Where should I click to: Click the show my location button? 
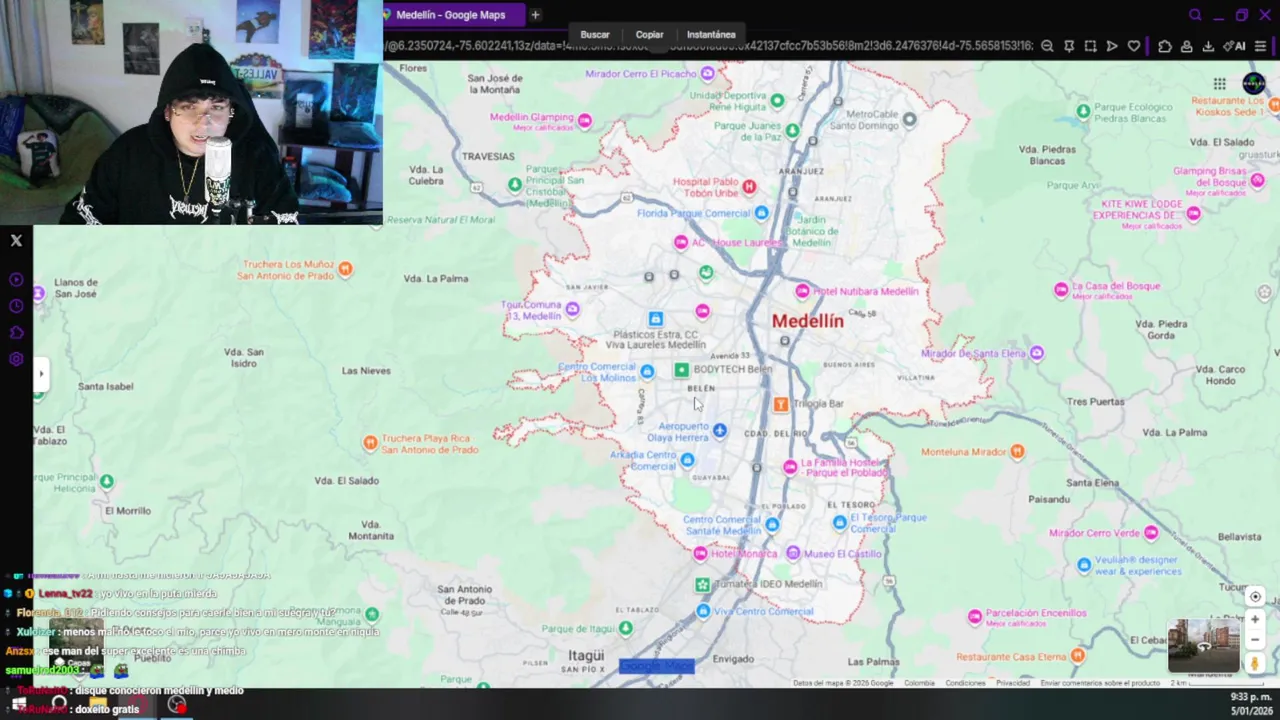point(1255,597)
